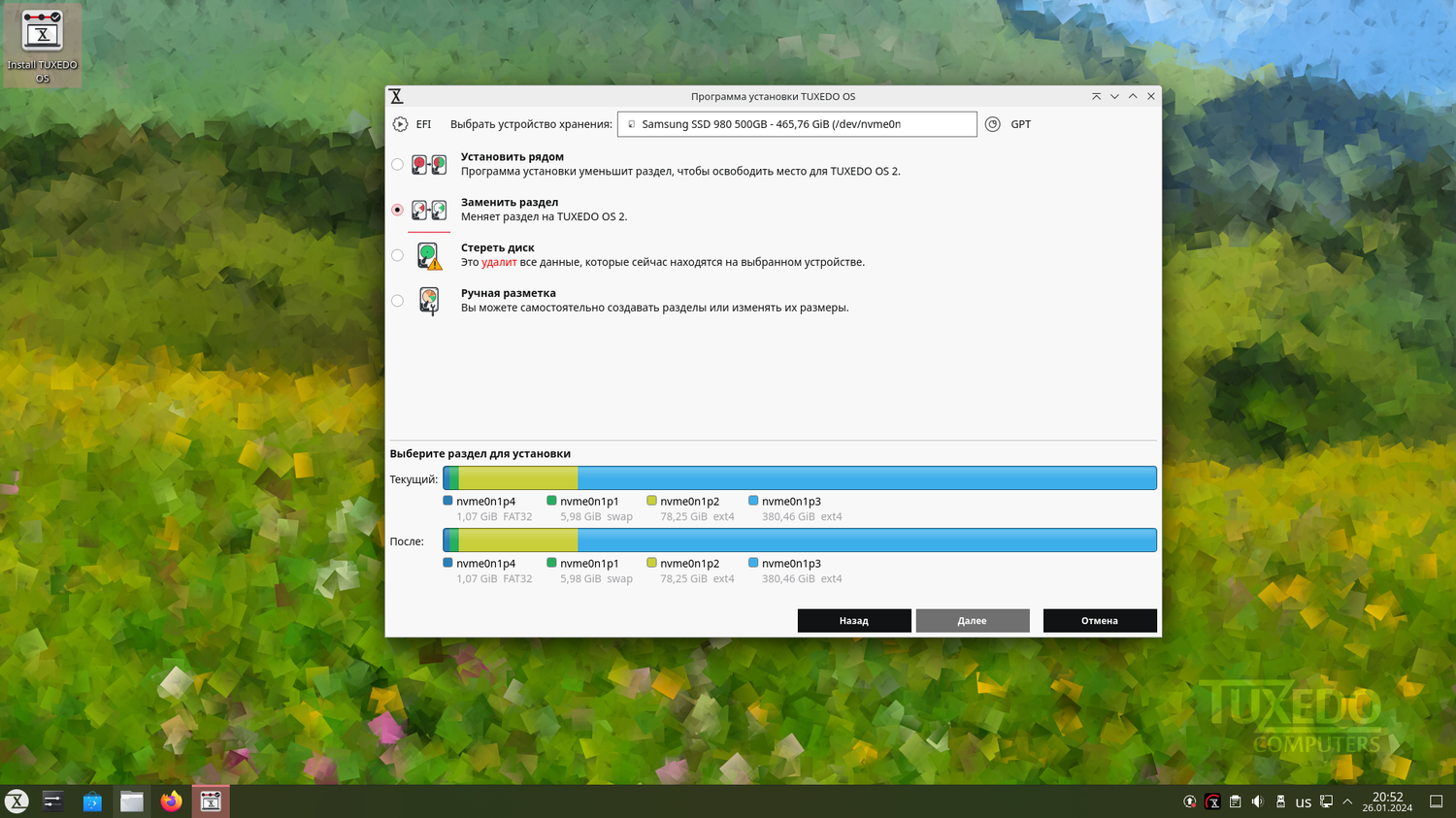Viewport: 1456px width, 818px height.
Task: Select the blue nvme0n1p3 segment in 'После' bar
Action: pyautogui.click(x=867, y=540)
